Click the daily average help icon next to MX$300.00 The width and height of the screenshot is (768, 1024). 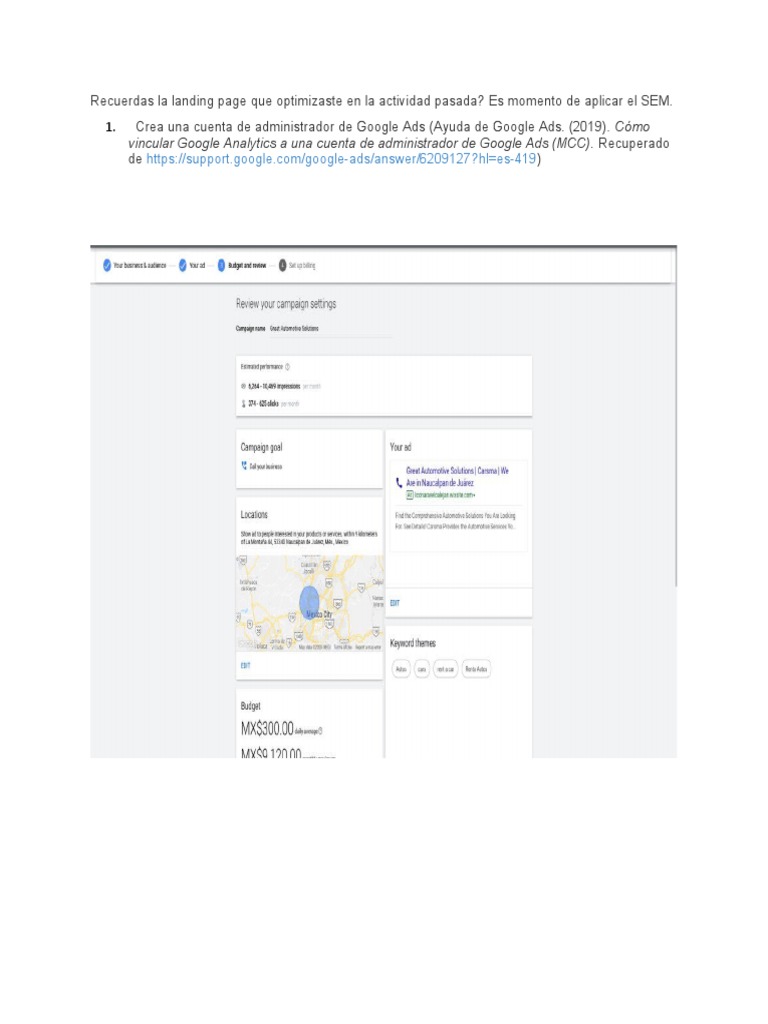tap(320, 731)
